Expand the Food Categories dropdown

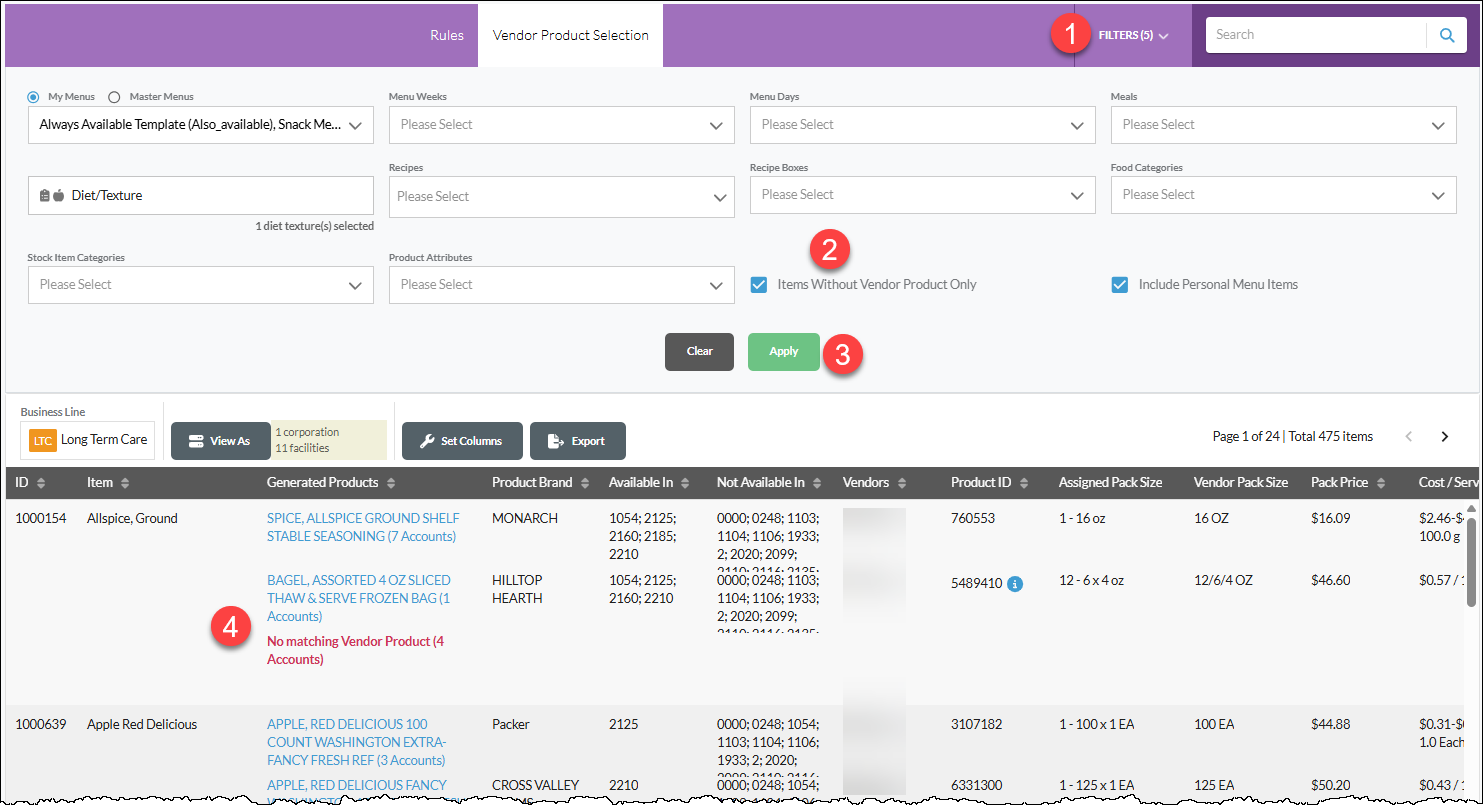point(1283,195)
